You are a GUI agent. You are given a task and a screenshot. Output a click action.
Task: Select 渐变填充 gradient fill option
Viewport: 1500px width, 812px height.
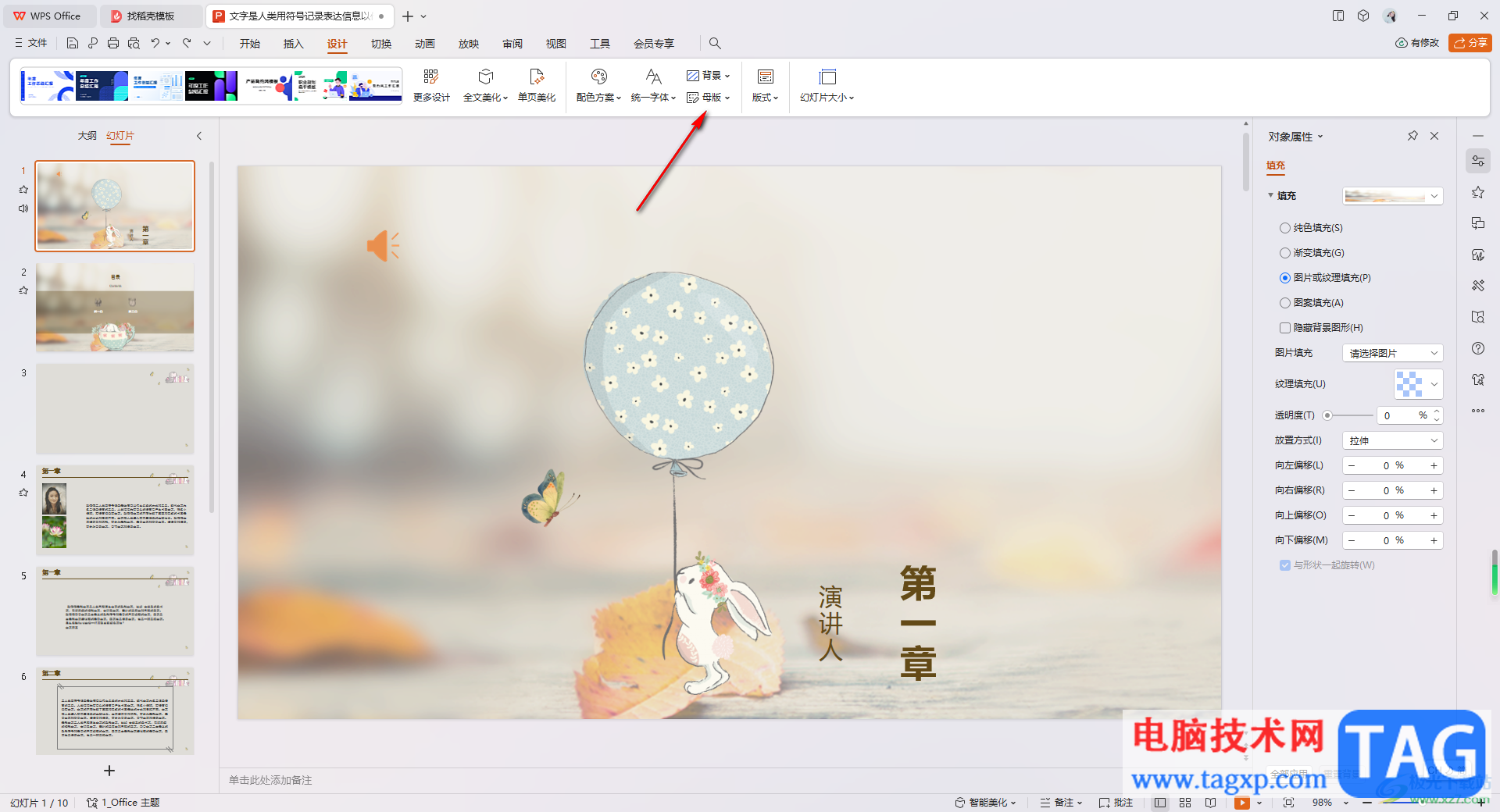tap(1312, 253)
